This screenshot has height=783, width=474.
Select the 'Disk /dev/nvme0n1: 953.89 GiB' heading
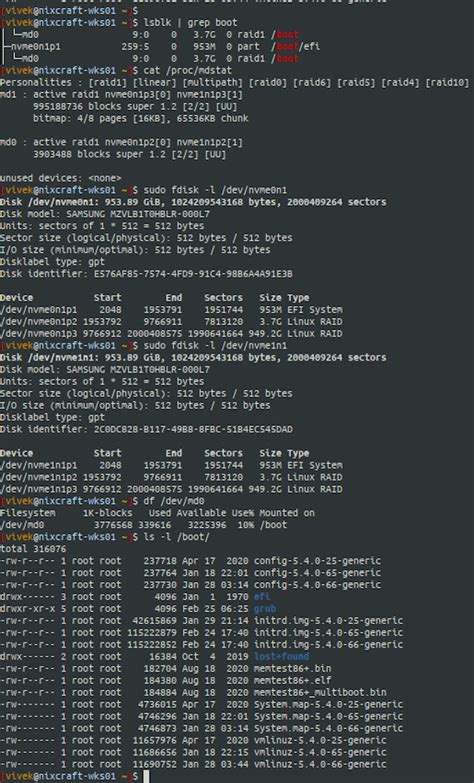click(193, 202)
